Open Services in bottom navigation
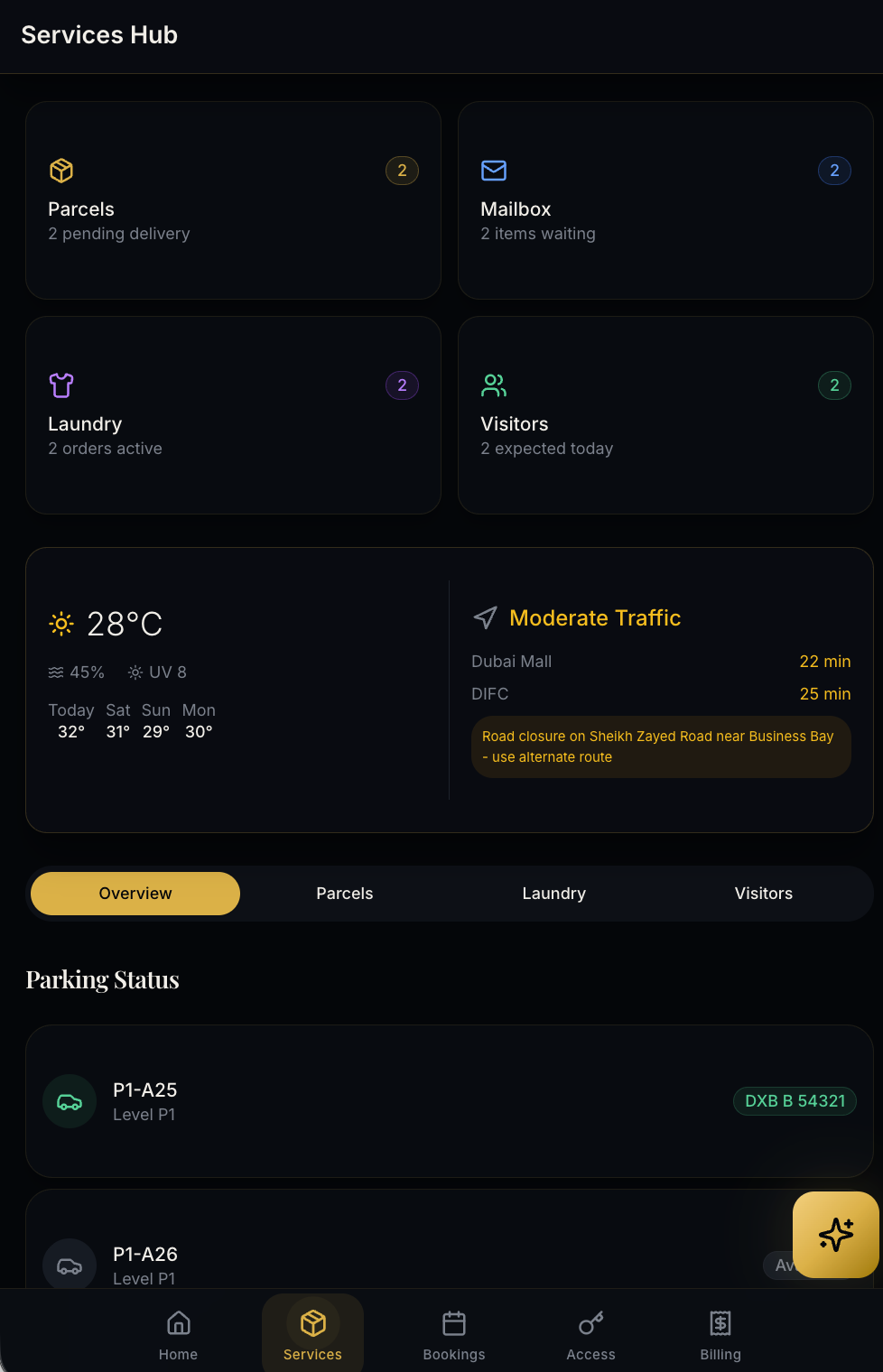Viewport: 883px width, 1372px height. pyautogui.click(x=312, y=1335)
